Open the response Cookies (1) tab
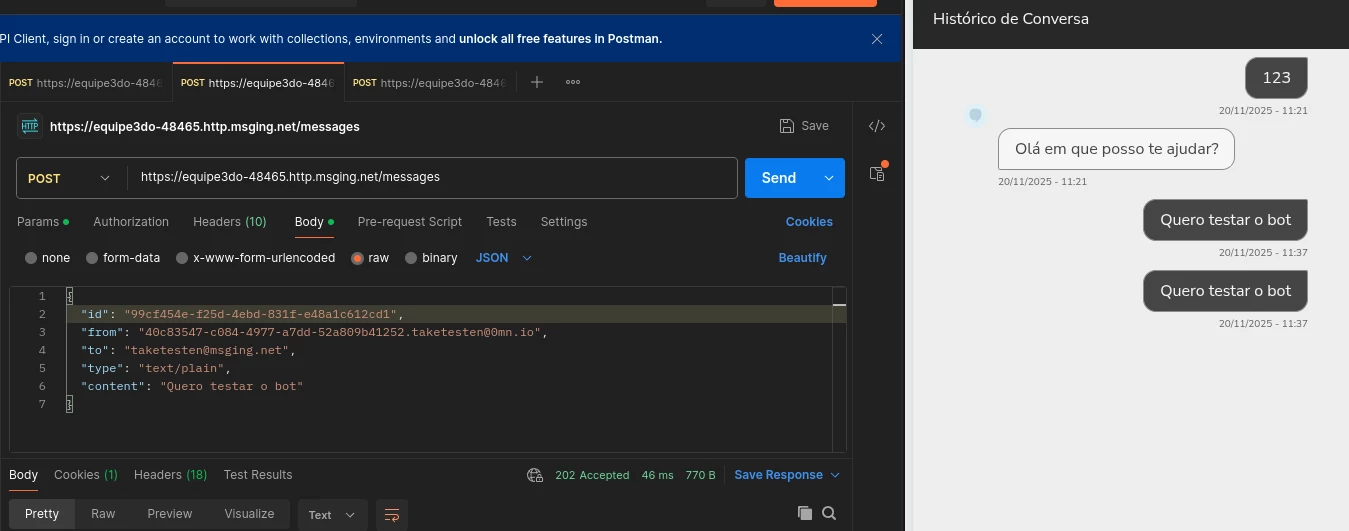The height and width of the screenshot is (531, 1349). coord(86,475)
